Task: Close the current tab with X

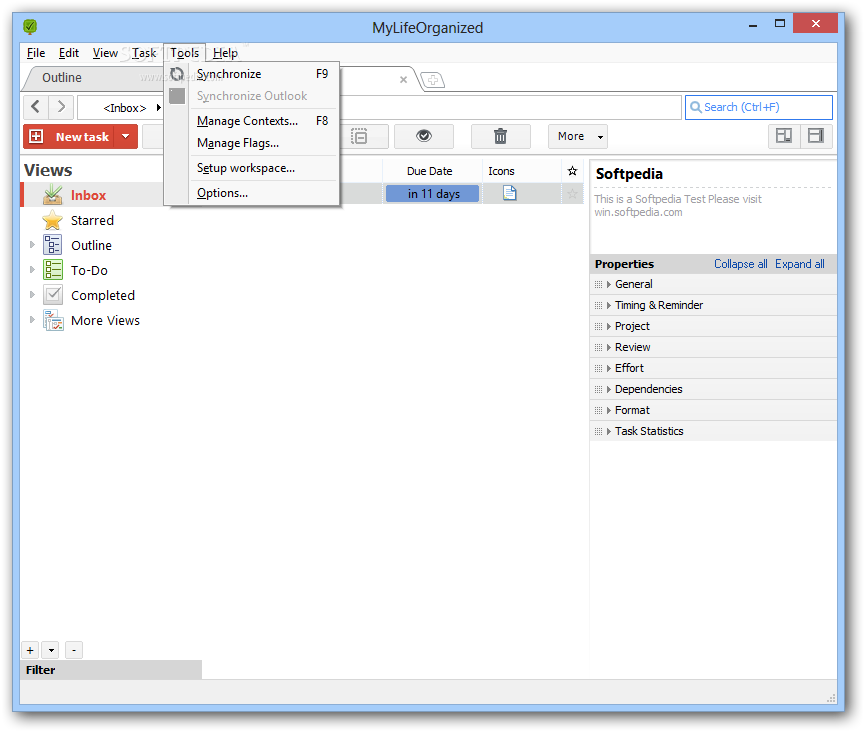Action: [x=403, y=80]
